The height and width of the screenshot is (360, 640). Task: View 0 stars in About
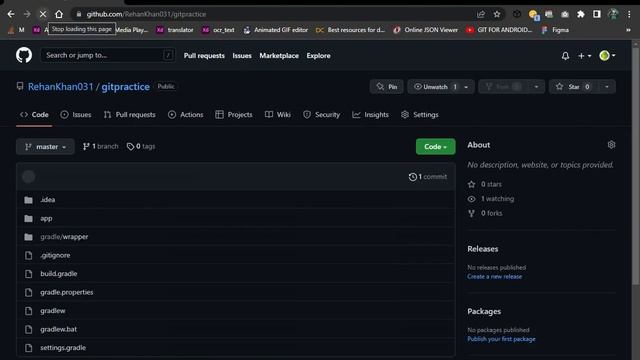485,184
